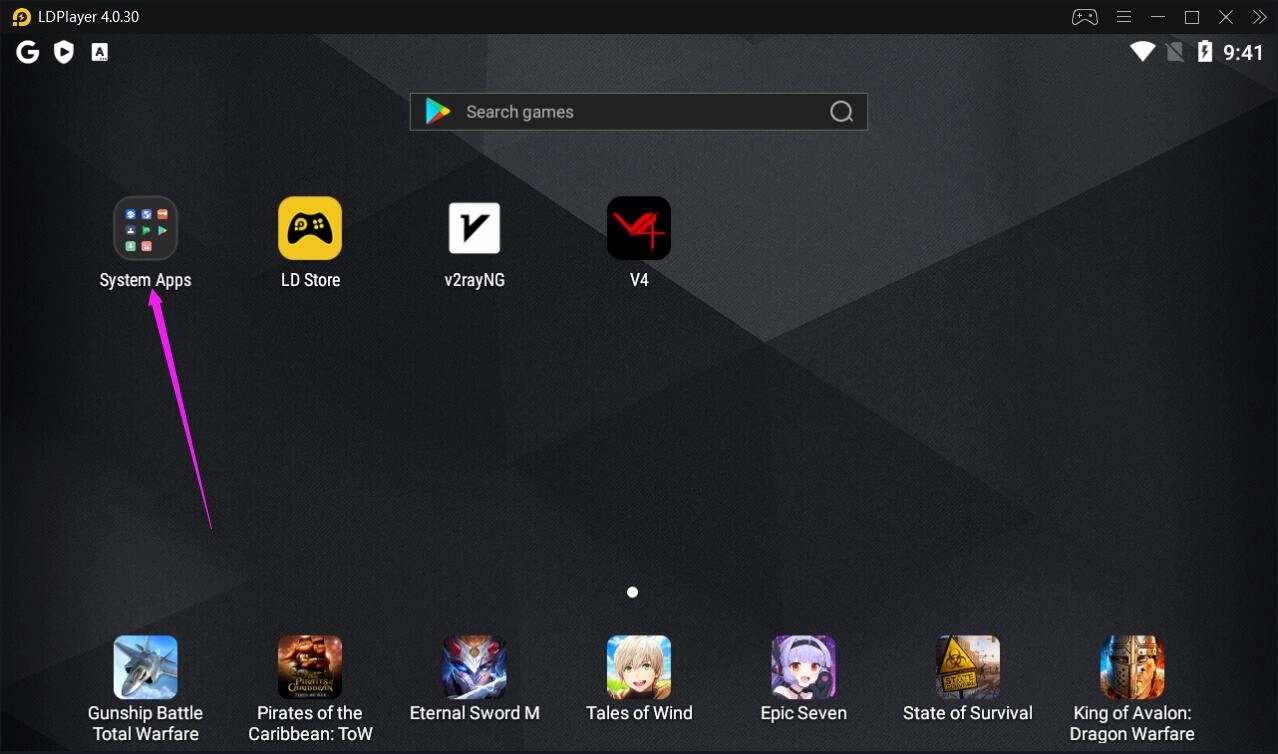The height and width of the screenshot is (754, 1278).
Task: Click the Wi-Fi status icon
Action: click(x=1141, y=51)
